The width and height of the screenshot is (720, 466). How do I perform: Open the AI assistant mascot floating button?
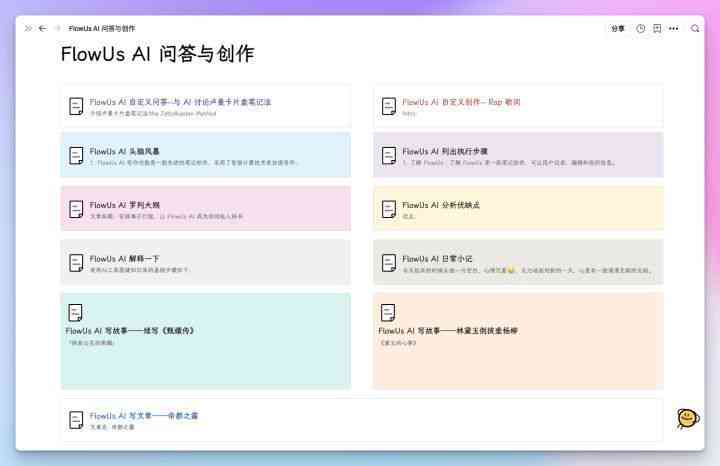click(688, 418)
